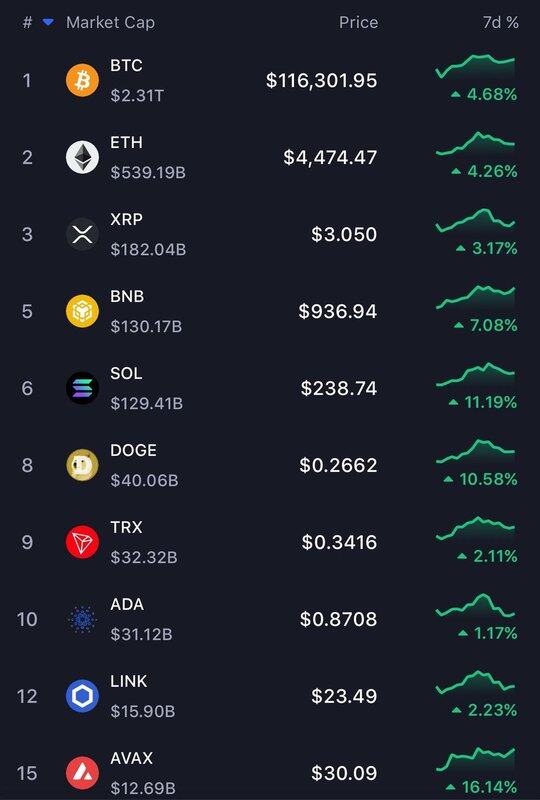
Task: Open the Bitcoin coin icon
Action: 82,80
